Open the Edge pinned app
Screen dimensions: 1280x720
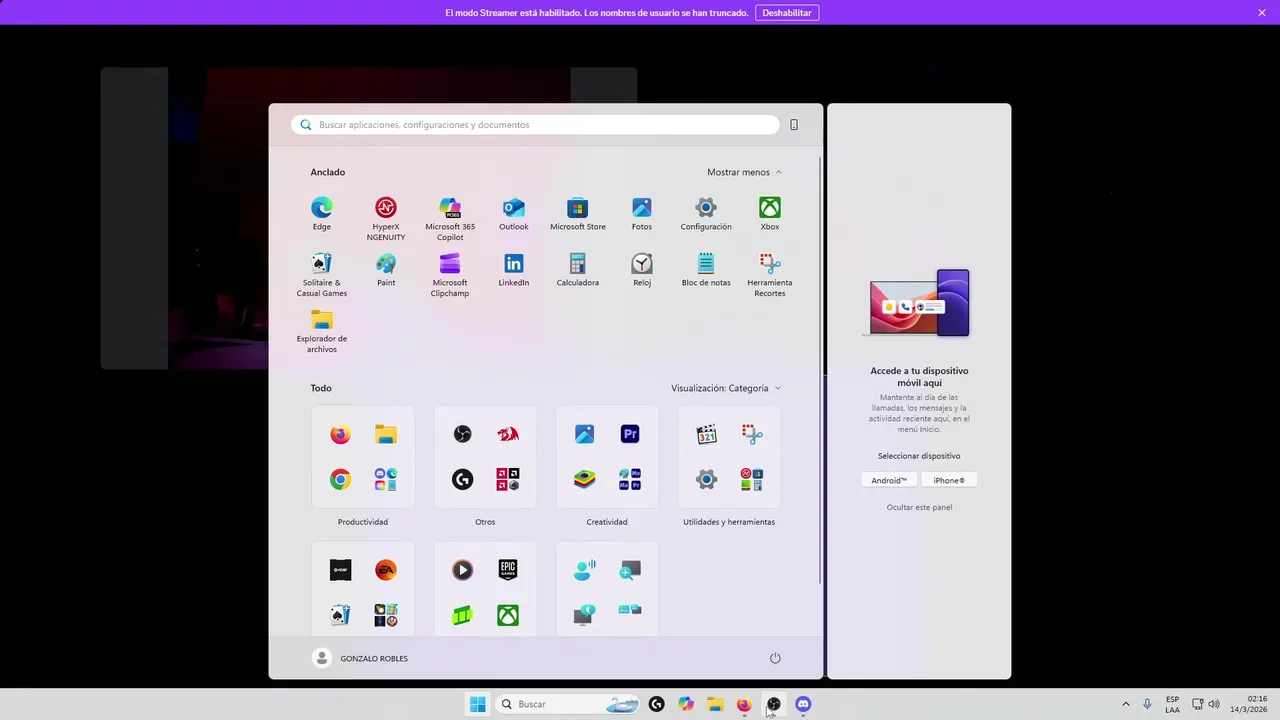321,213
